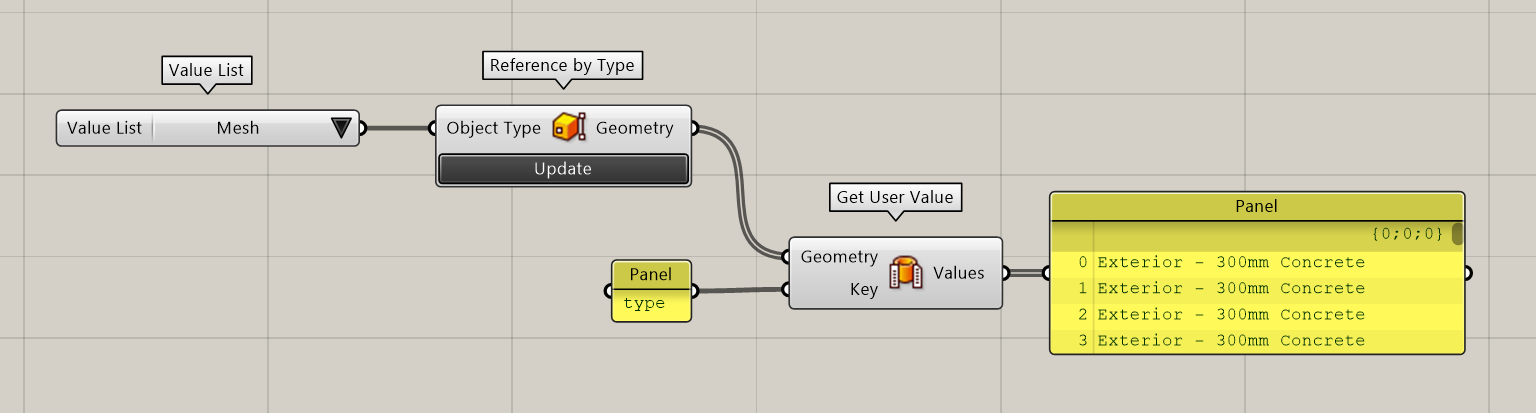Click the Key input grip
The width and height of the screenshot is (1536, 413).
pyautogui.click(x=786, y=291)
